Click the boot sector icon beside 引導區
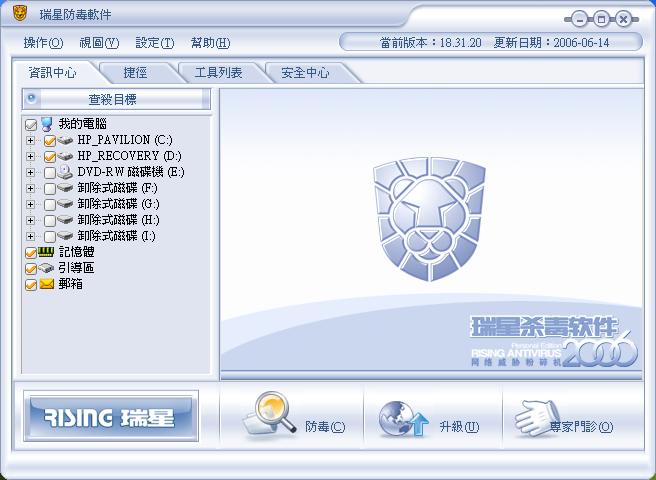This screenshot has height=480, width=656. (46, 268)
